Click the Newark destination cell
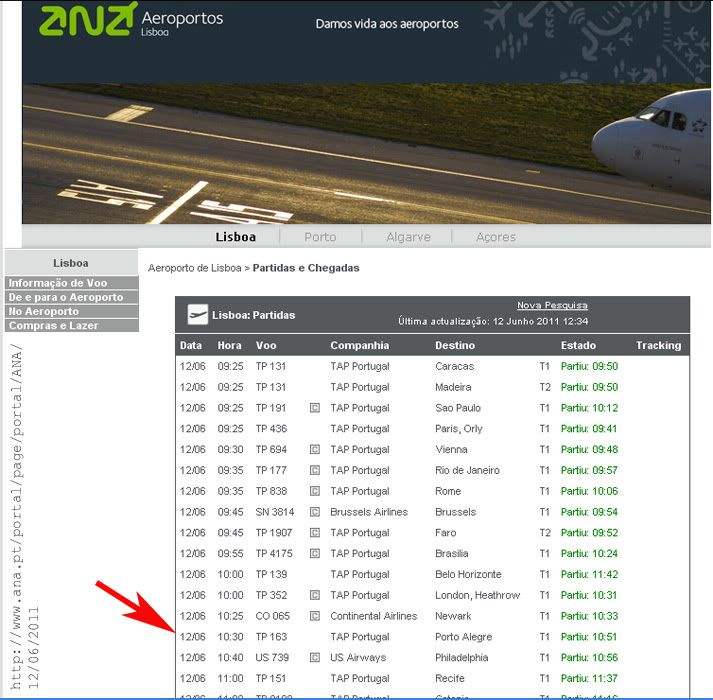This screenshot has height=700, width=713. (453, 616)
